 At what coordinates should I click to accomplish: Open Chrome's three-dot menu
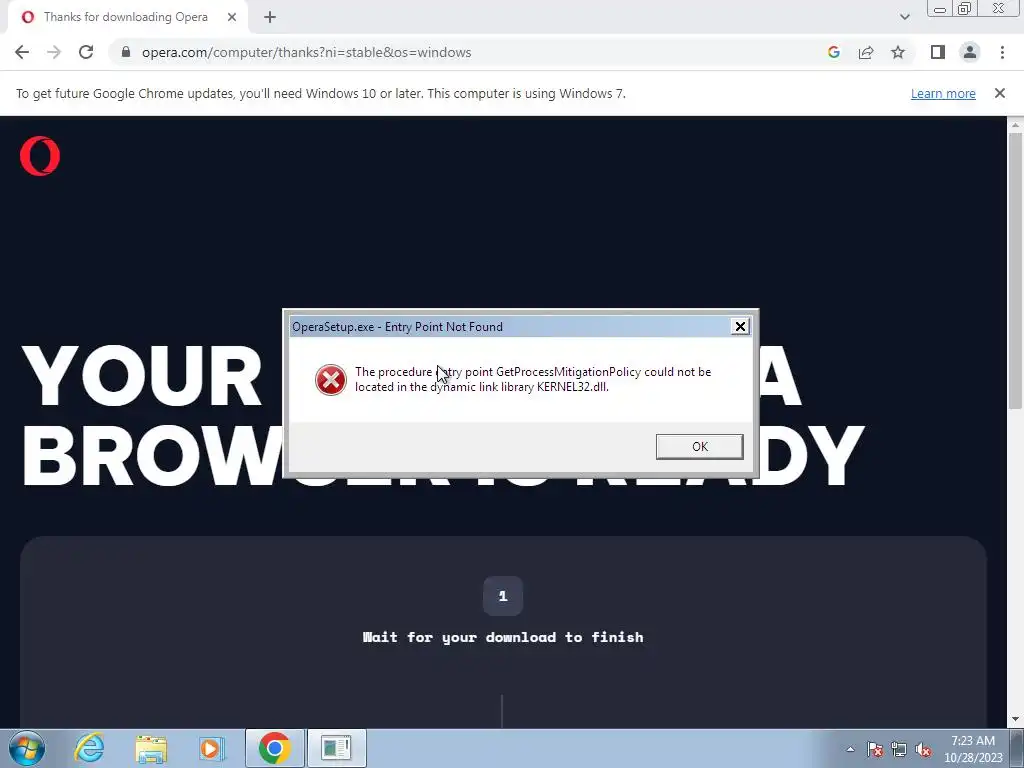(1002, 52)
